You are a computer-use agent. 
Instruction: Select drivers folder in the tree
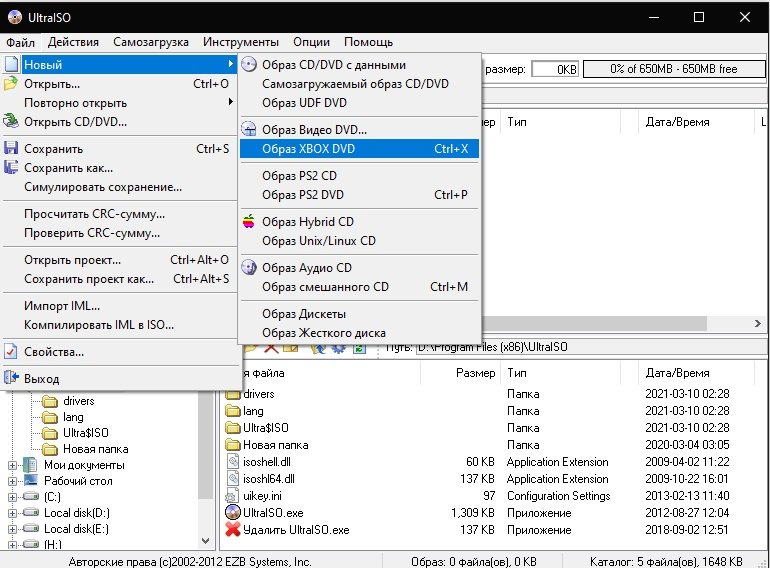79,401
